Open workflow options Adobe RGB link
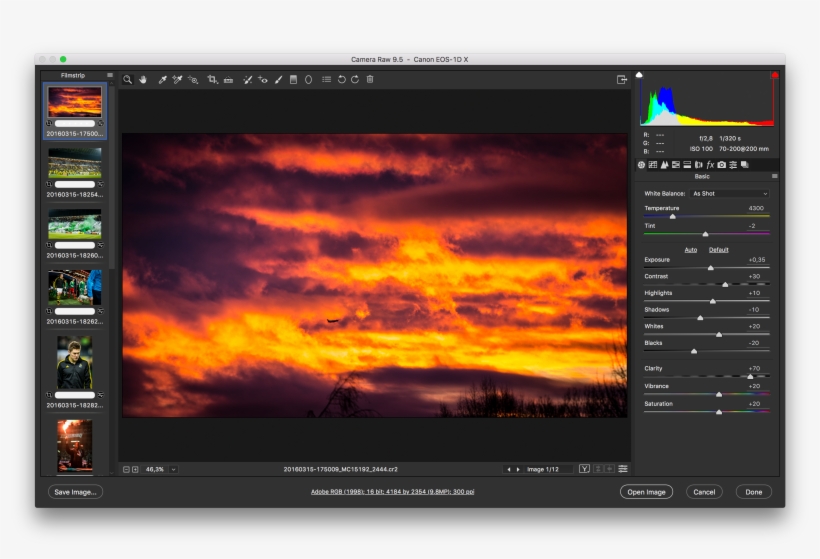Viewport: 820px width, 559px height. (x=393, y=492)
